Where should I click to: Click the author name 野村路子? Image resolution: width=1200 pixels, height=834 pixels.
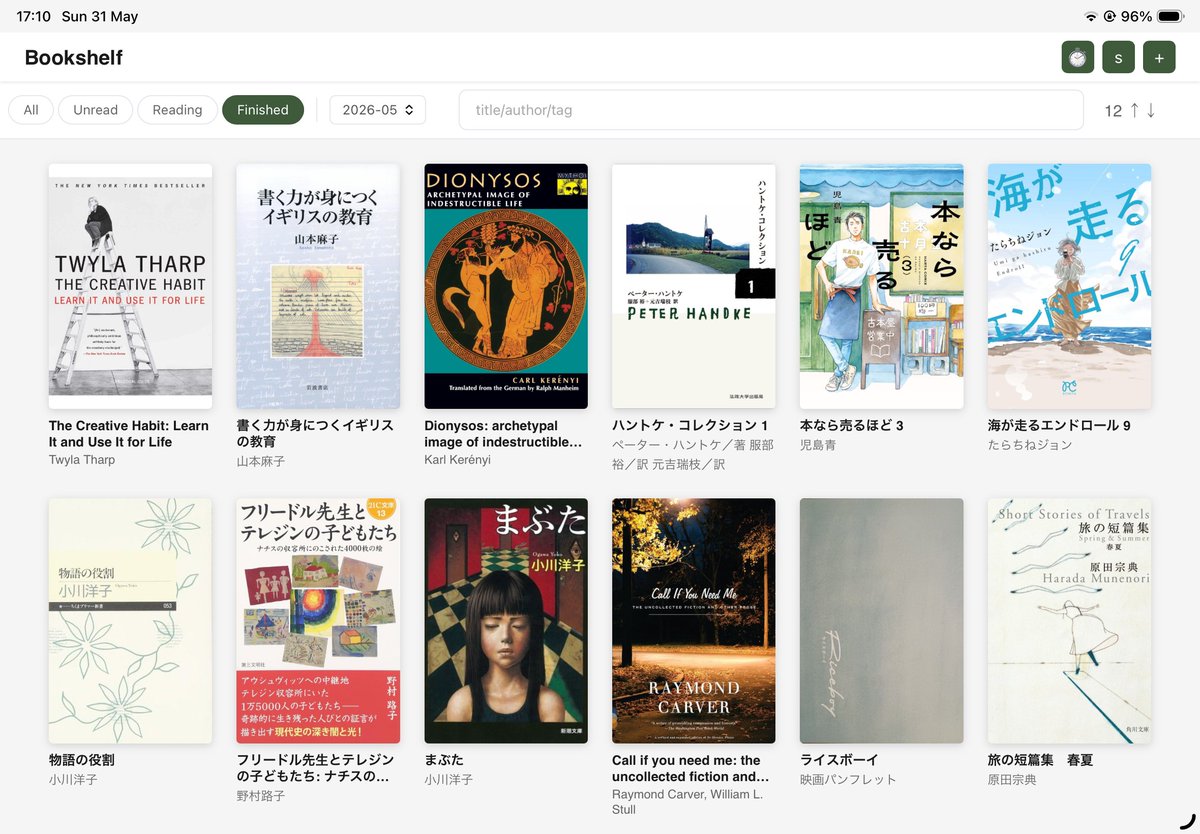261,796
